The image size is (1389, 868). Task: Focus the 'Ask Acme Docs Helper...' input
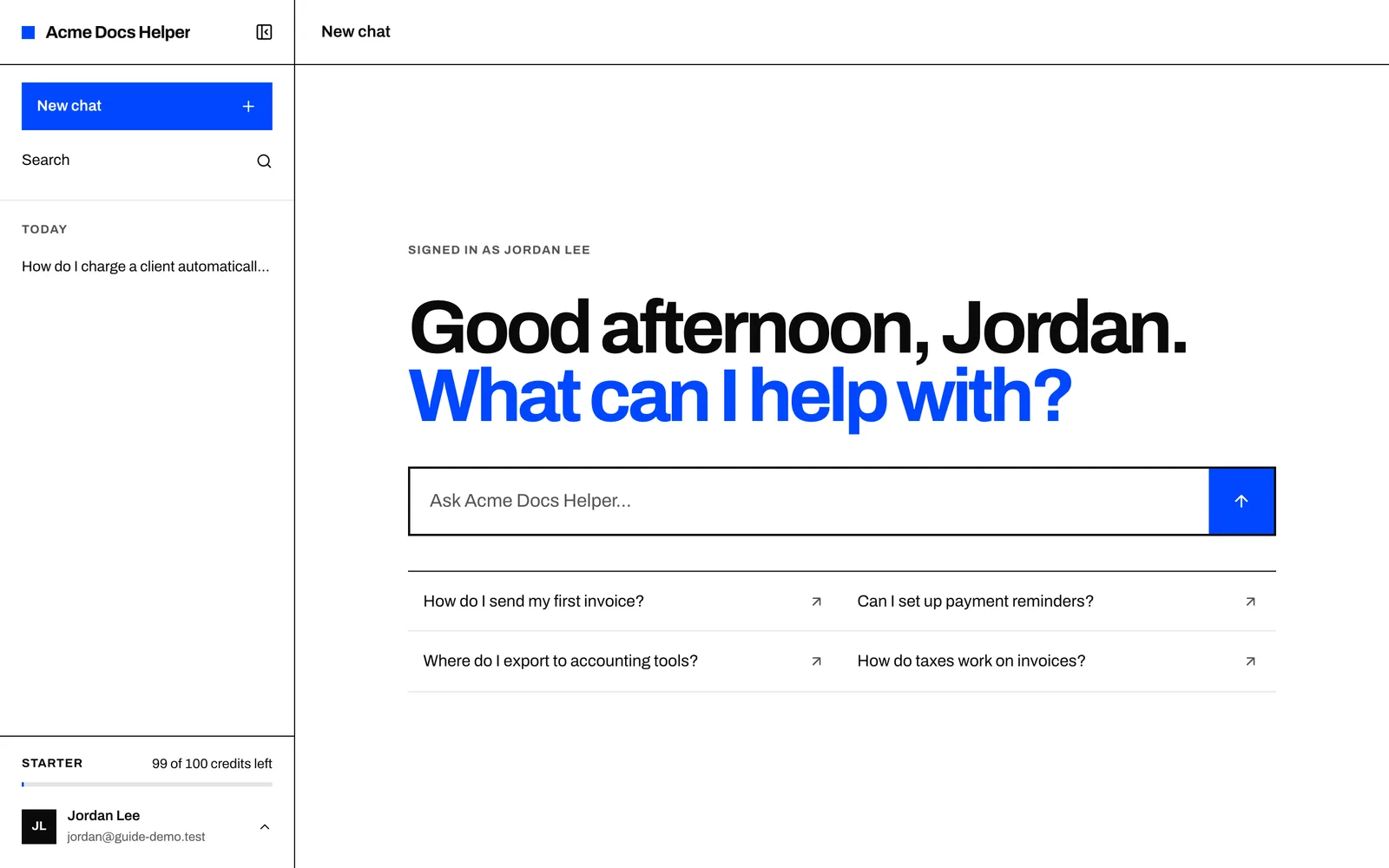(x=809, y=501)
